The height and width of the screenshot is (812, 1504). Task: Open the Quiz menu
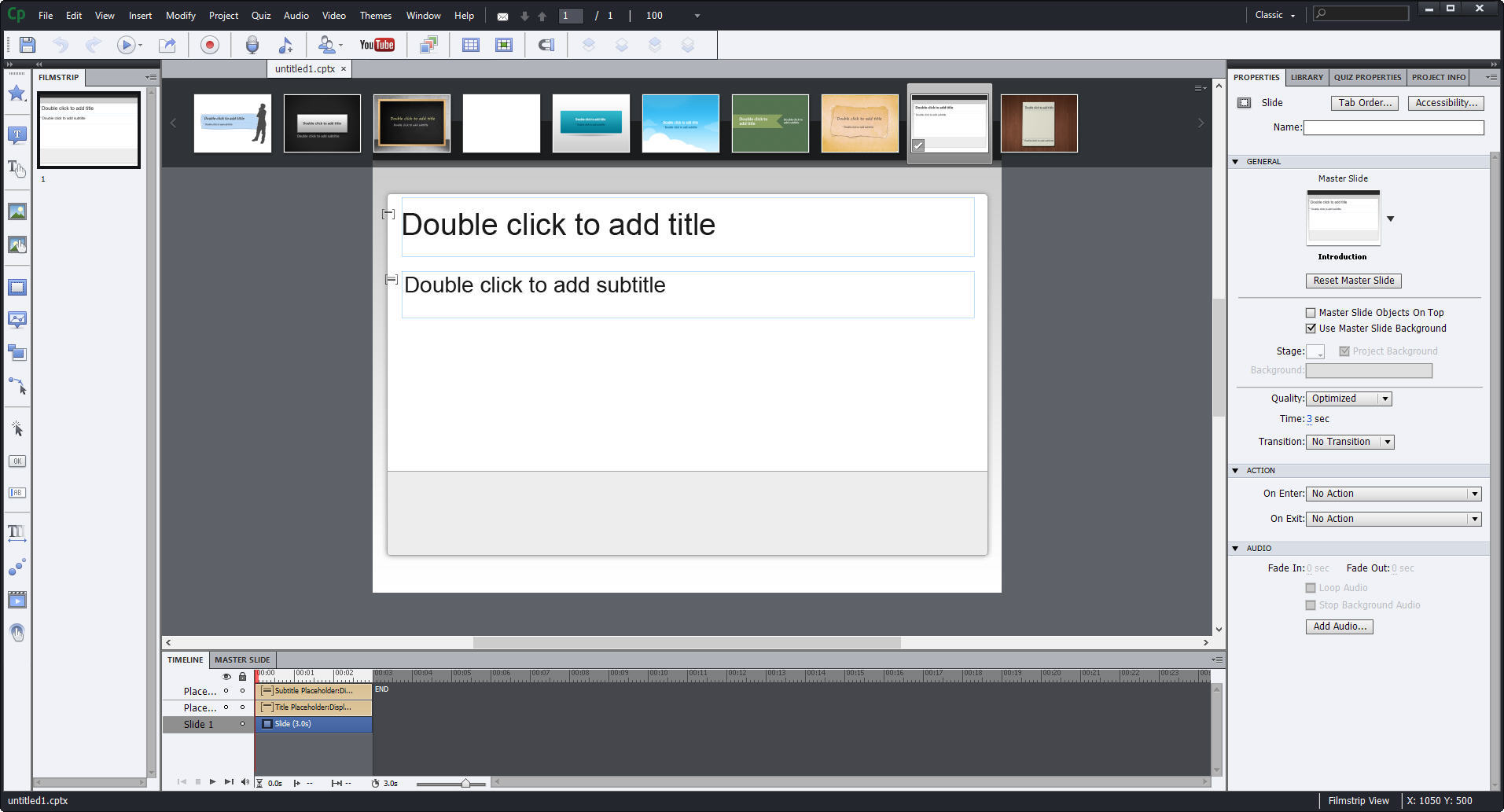260,15
